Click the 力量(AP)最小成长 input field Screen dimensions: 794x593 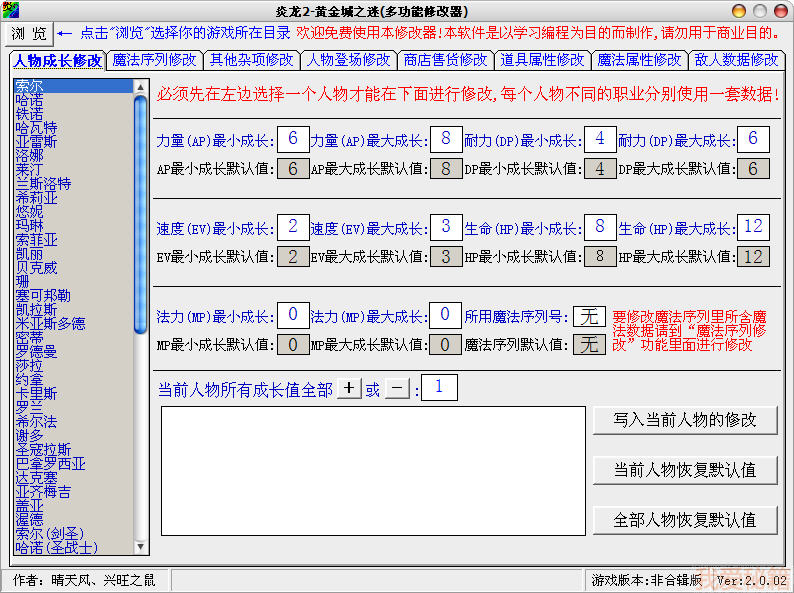(292, 139)
